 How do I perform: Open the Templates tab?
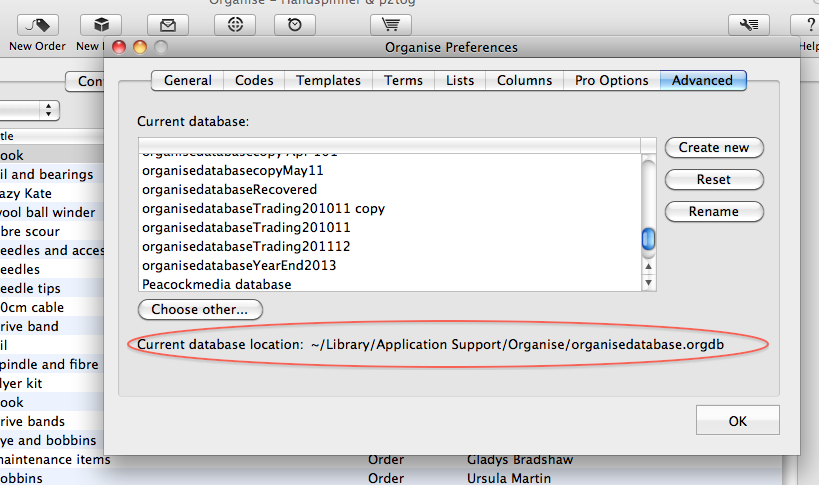(x=328, y=81)
